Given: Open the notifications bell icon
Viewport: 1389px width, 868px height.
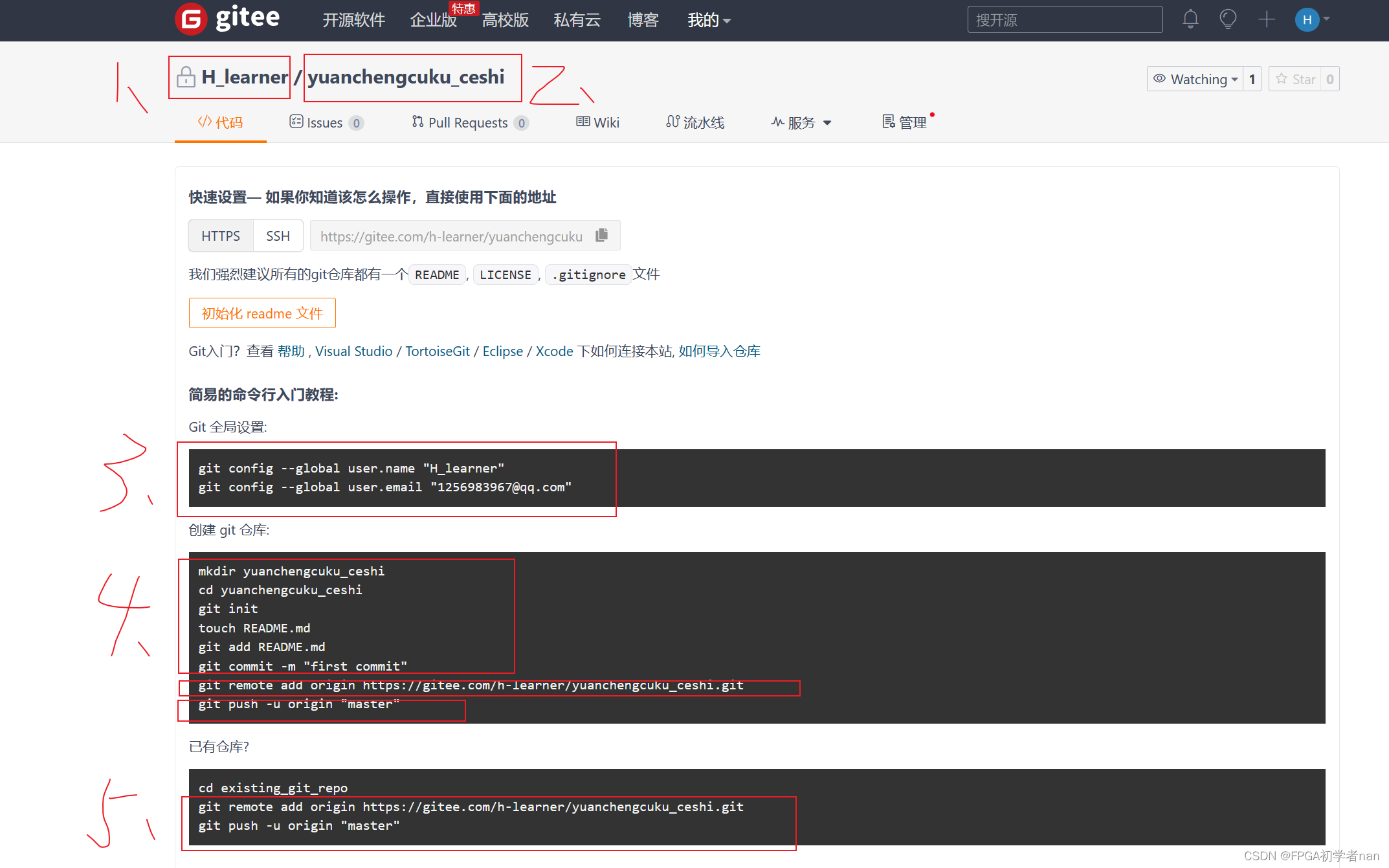Looking at the screenshot, I should (1190, 19).
